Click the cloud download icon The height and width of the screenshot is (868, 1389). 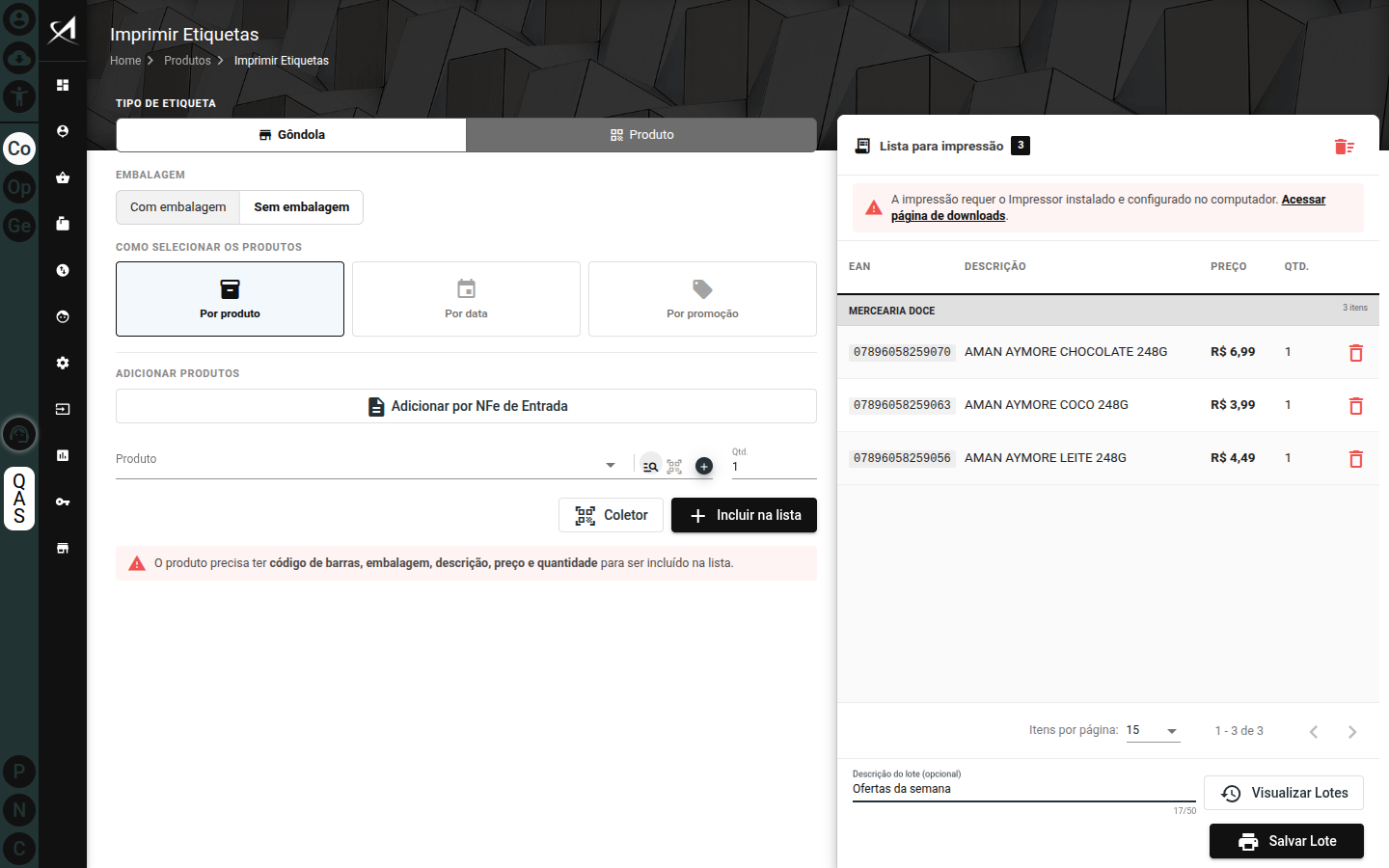tap(19, 58)
